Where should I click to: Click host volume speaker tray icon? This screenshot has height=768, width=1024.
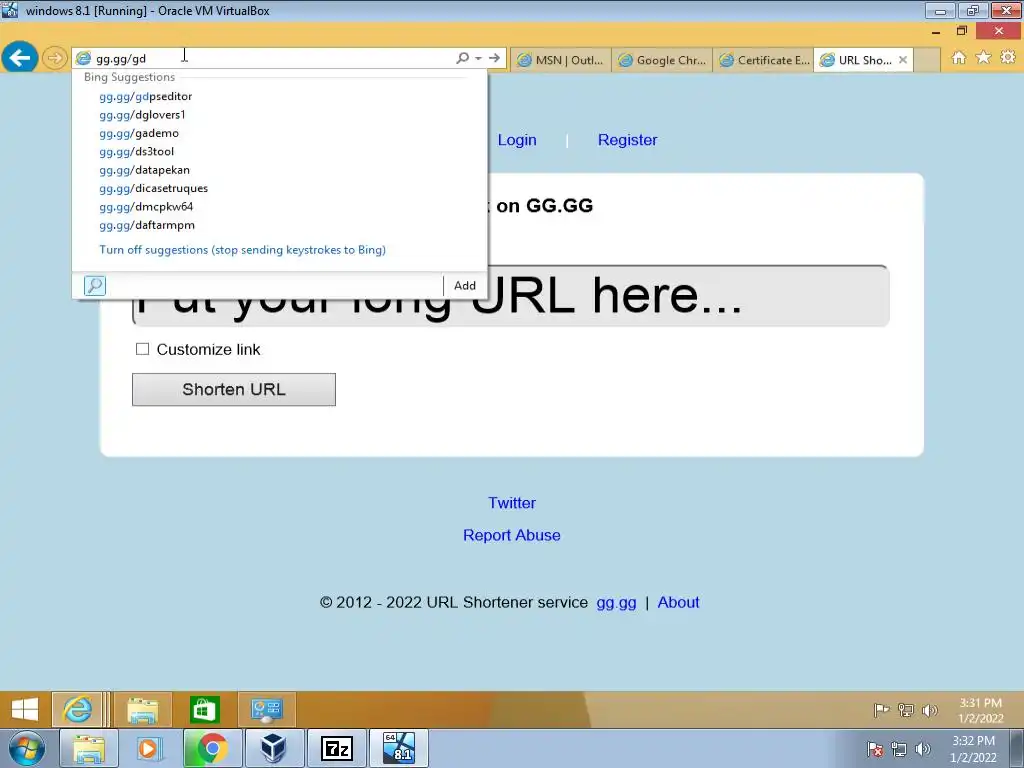[x=923, y=749]
